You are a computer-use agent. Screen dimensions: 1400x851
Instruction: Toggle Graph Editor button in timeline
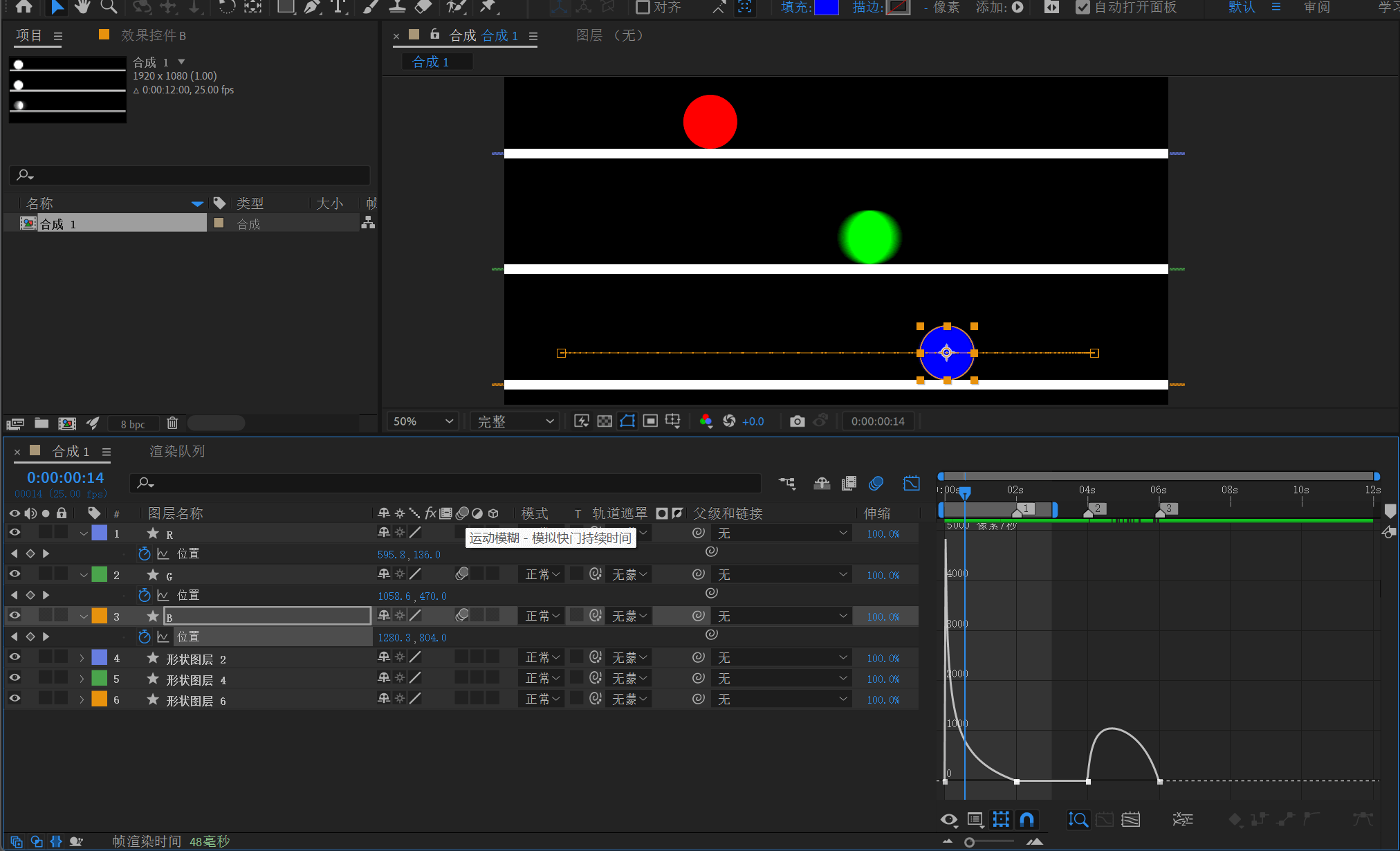pyautogui.click(x=912, y=483)
